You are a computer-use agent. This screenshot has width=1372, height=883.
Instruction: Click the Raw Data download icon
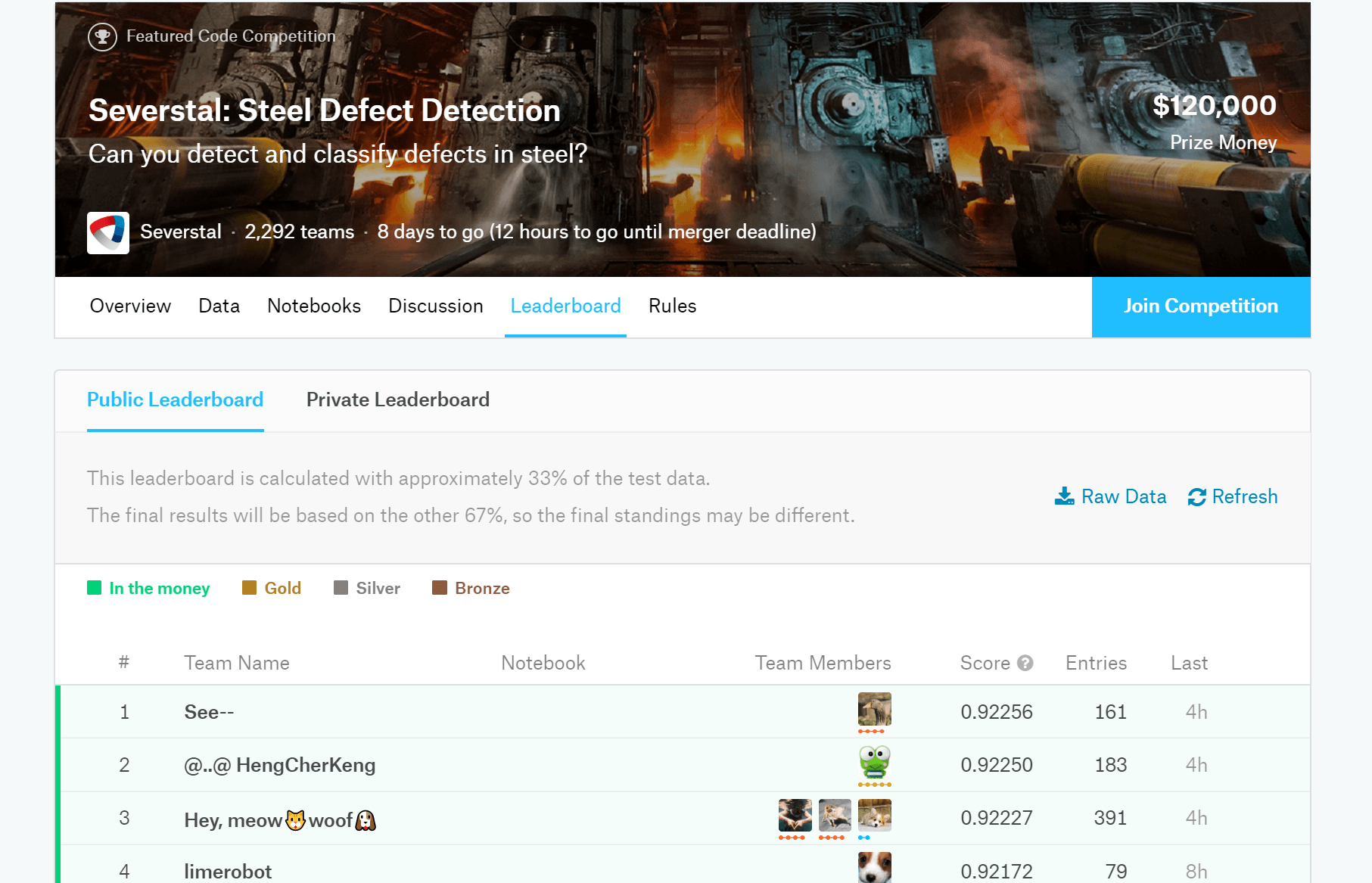click(1065, 496)
